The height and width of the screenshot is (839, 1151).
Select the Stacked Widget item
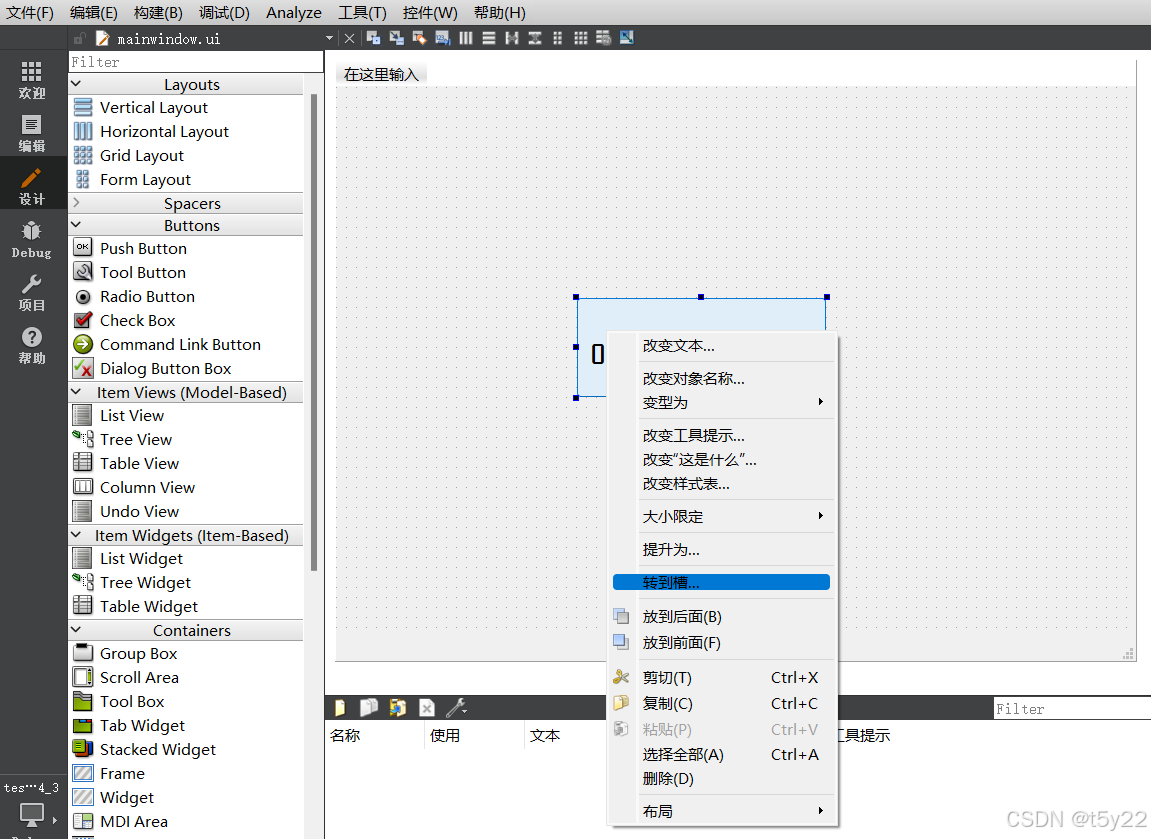point(158,749)
